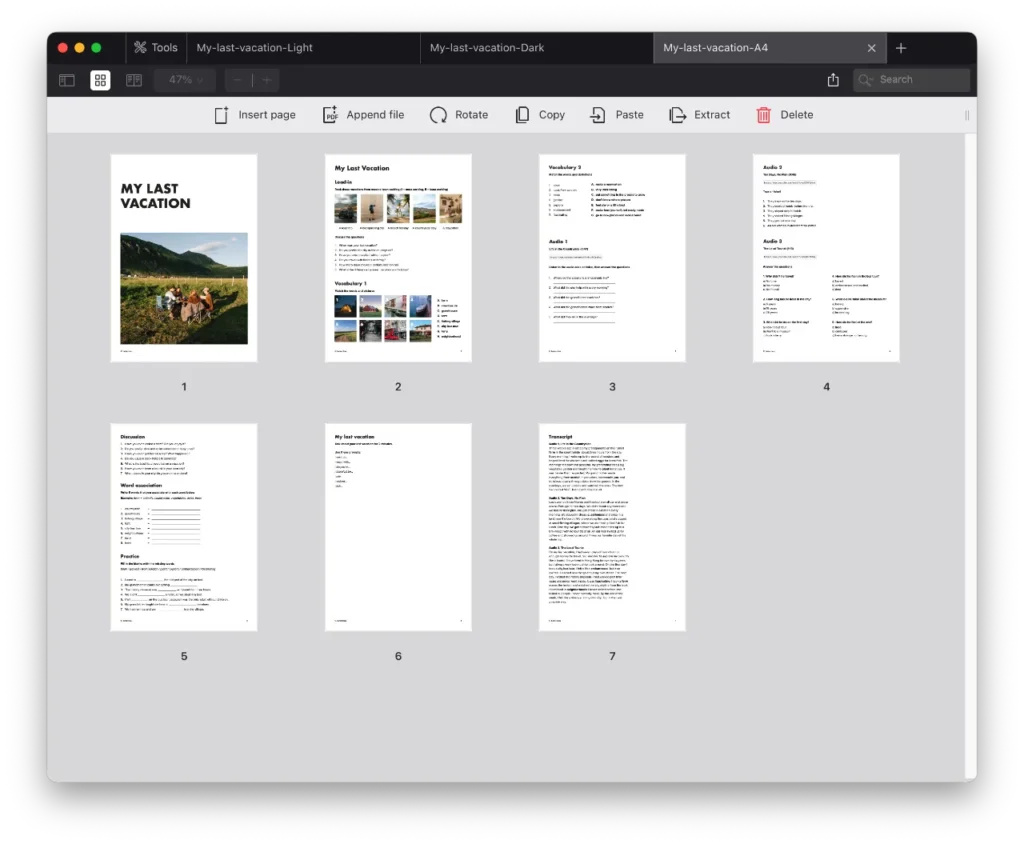Select page 3 thumbnail
The width and height of the screenshot is (1024, 844).
click(612, 258)
